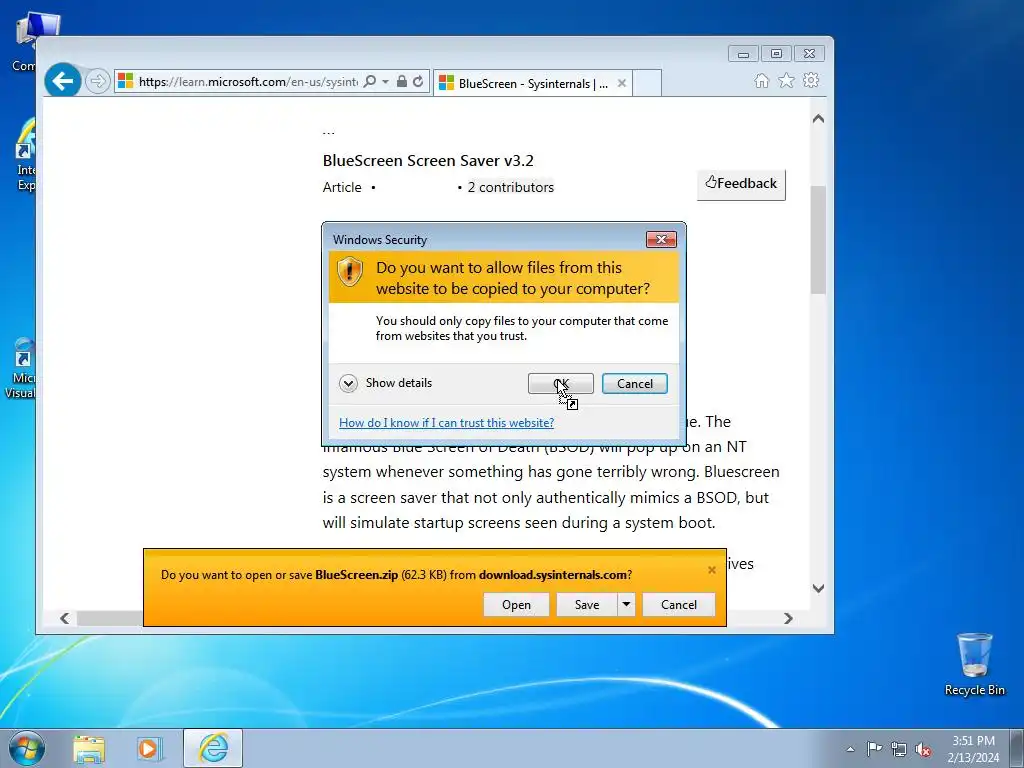Click the search magnifier in address bar
The height and width of the screenshot is (768, 1024).
[370, 81]
